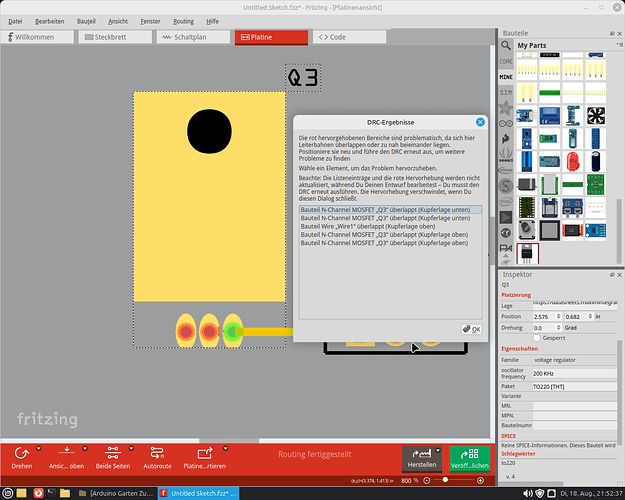Open the Drehen options arrow

click(39, 449)
